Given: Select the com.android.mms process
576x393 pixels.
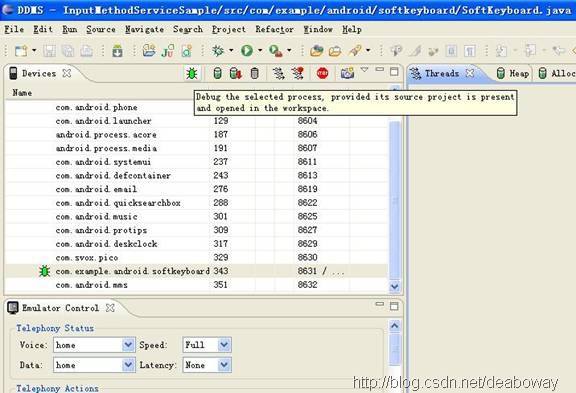Looking at the screenshot, I should pos(197,285).
